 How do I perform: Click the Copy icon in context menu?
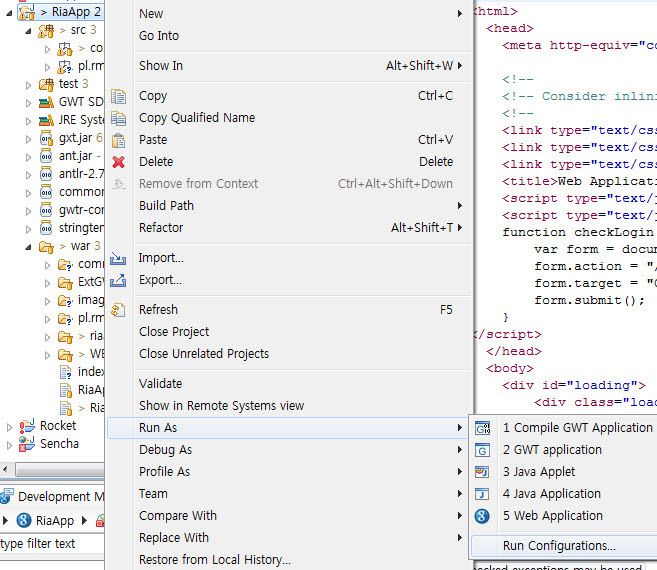point(119,96)
